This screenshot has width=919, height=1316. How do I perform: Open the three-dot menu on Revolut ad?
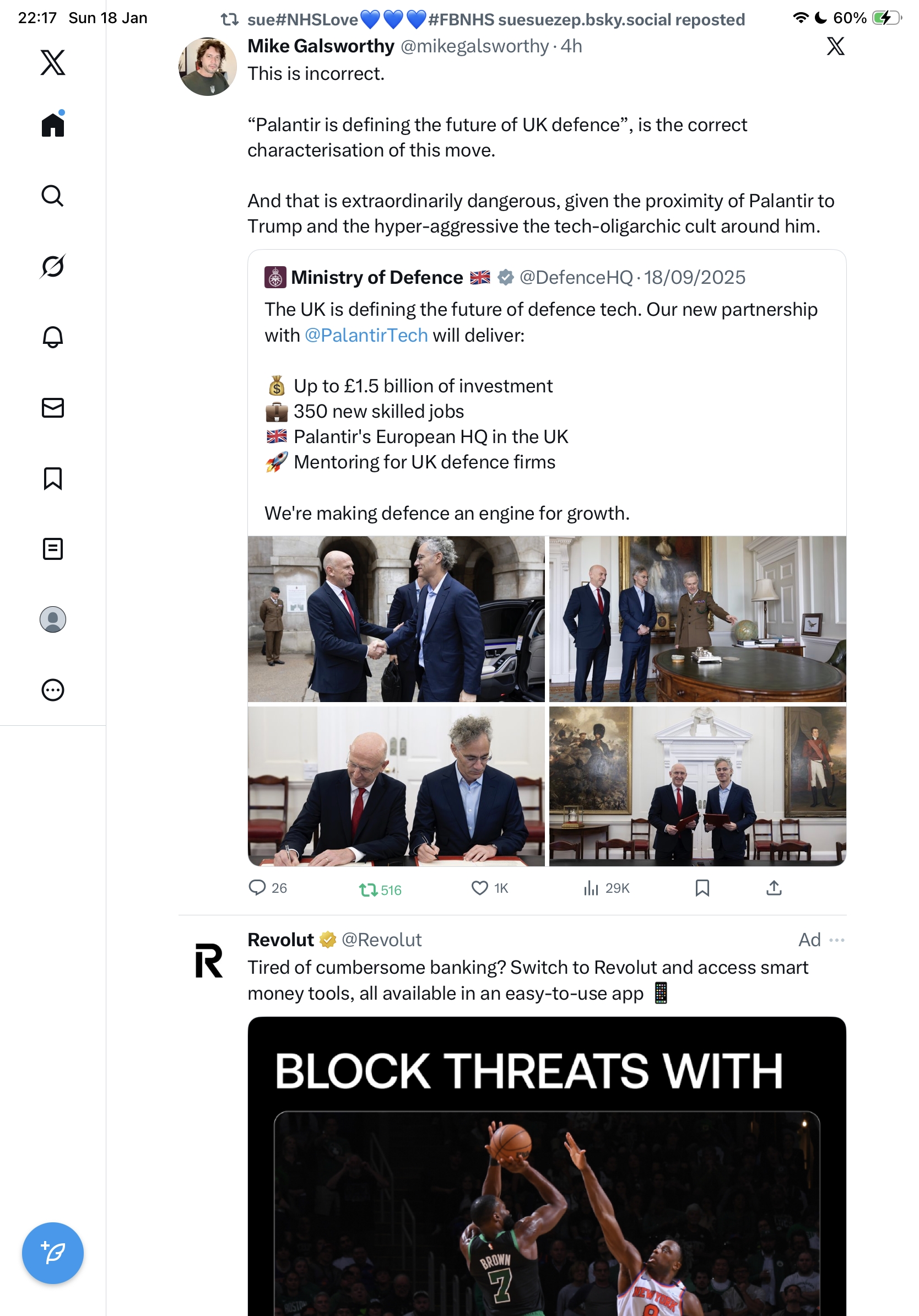(836, 940)
